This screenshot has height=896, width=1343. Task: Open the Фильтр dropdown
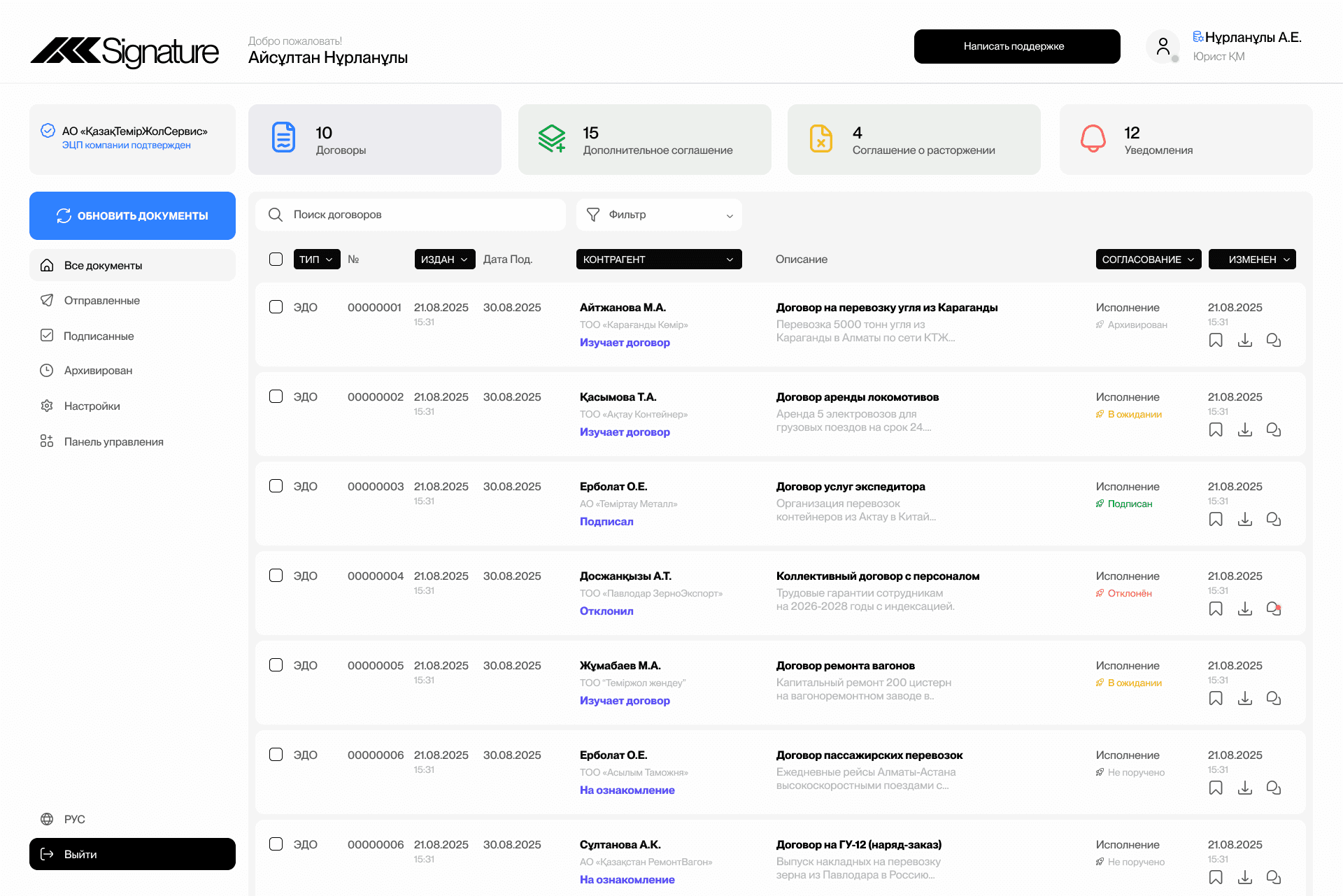pos(658,215)
